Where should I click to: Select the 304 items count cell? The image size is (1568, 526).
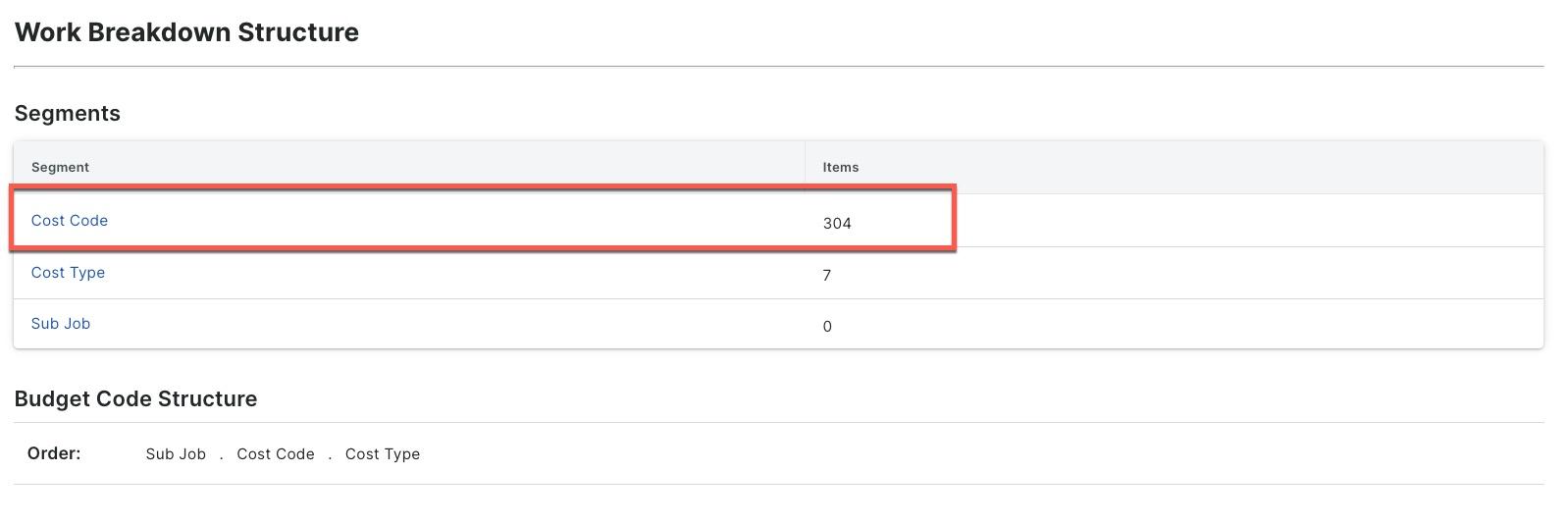click(x=837, y=224)
